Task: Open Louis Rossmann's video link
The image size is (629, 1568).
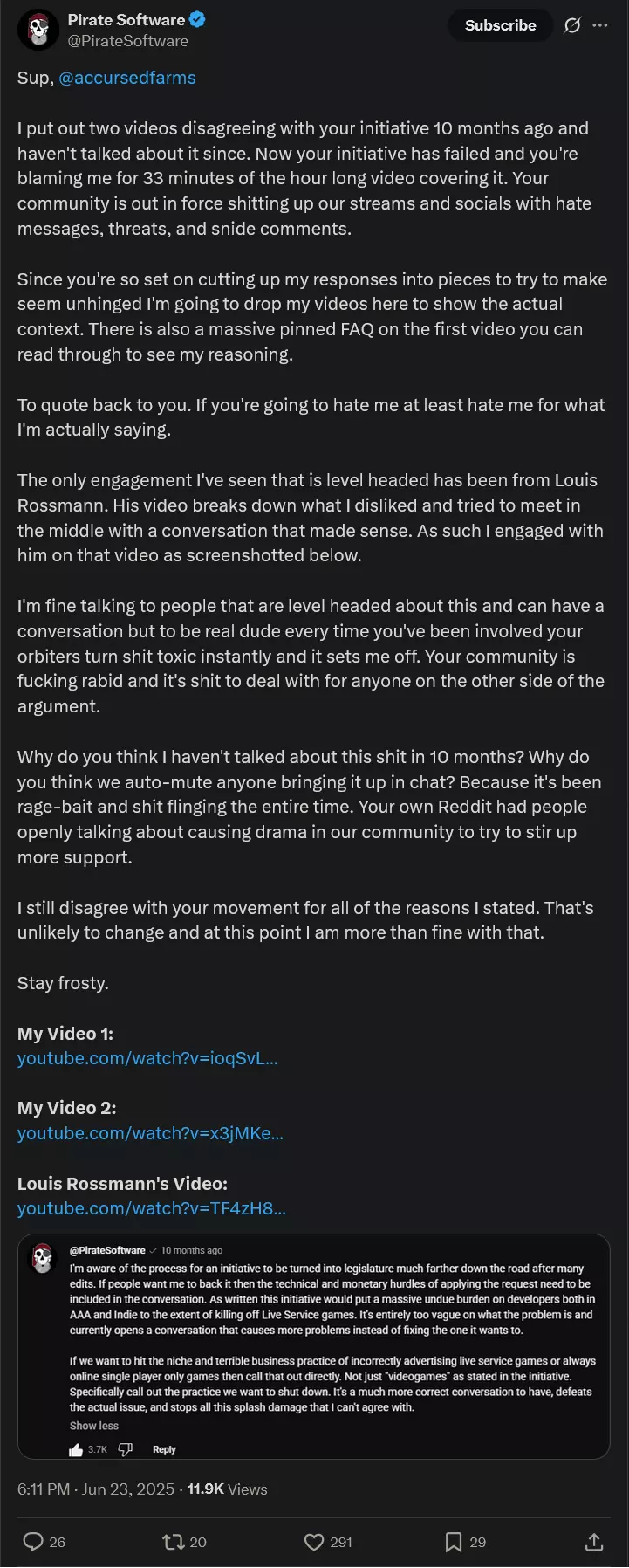Action: tap(152, 1208)
